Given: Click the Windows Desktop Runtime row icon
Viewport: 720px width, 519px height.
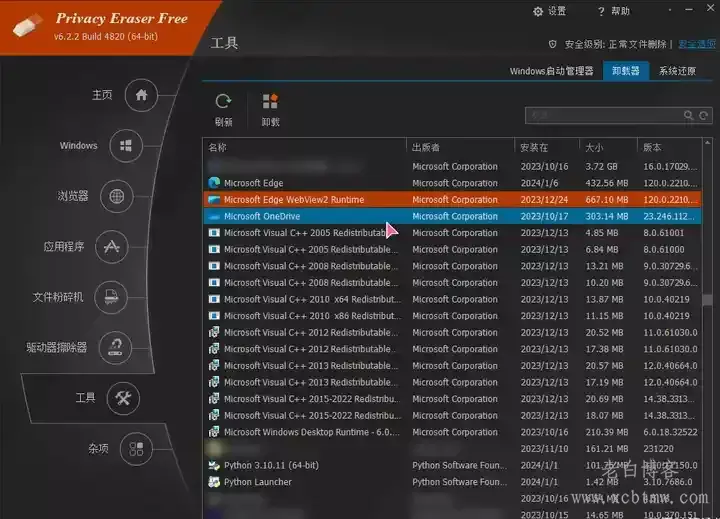Looking at the screenshot, I should click(214, 432).
